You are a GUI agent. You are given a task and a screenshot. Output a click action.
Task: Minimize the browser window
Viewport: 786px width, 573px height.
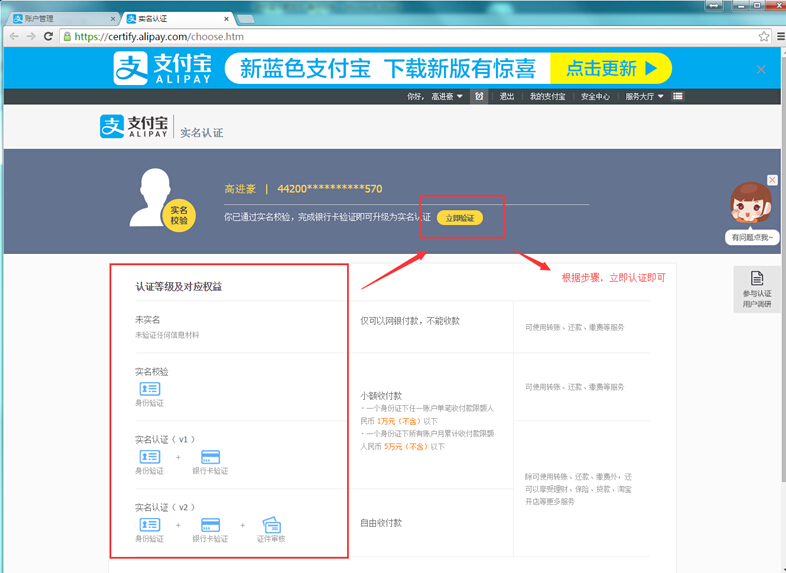click(742, 6)
